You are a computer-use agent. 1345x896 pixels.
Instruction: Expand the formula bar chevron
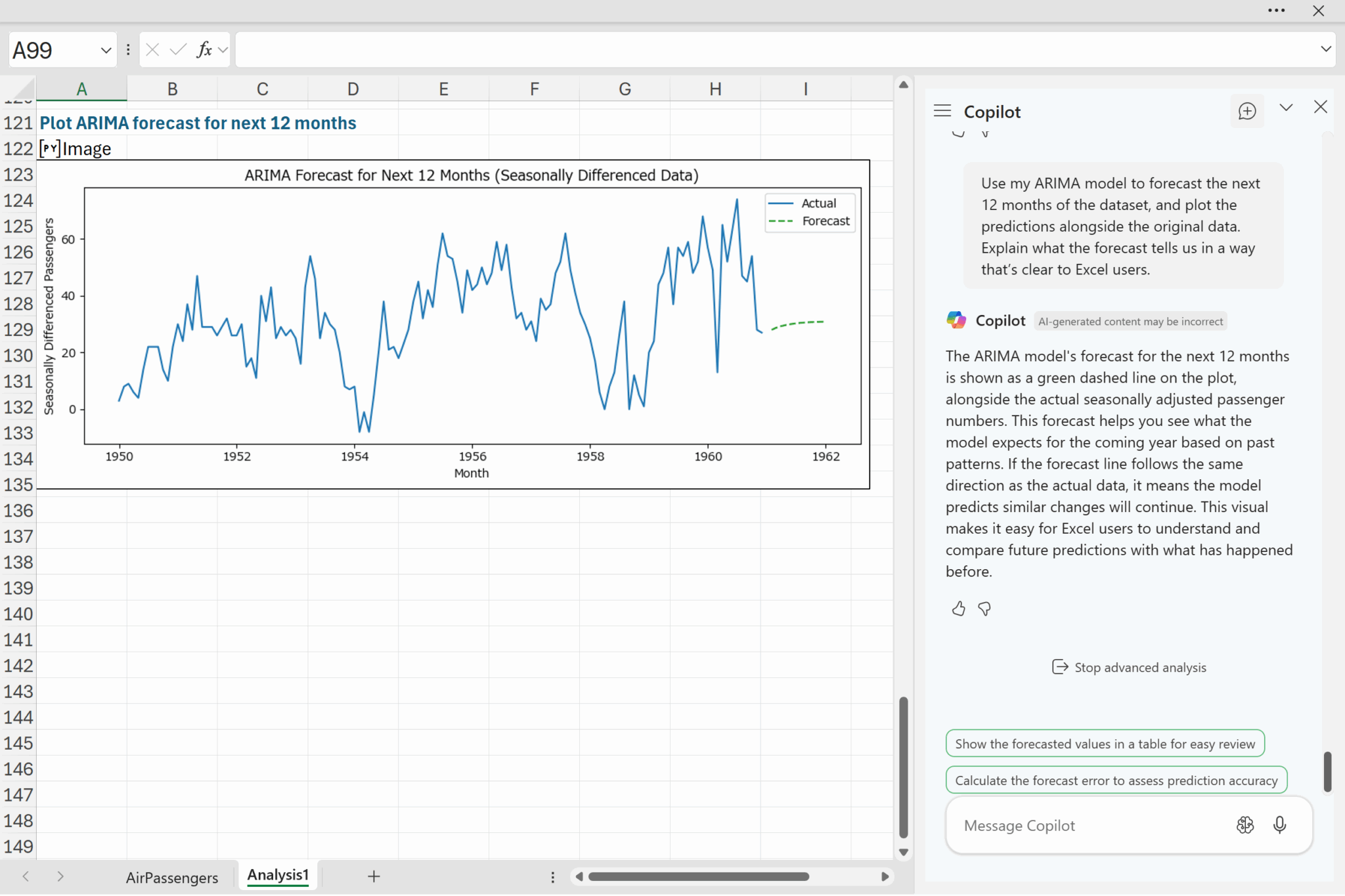coord(1325,49)
